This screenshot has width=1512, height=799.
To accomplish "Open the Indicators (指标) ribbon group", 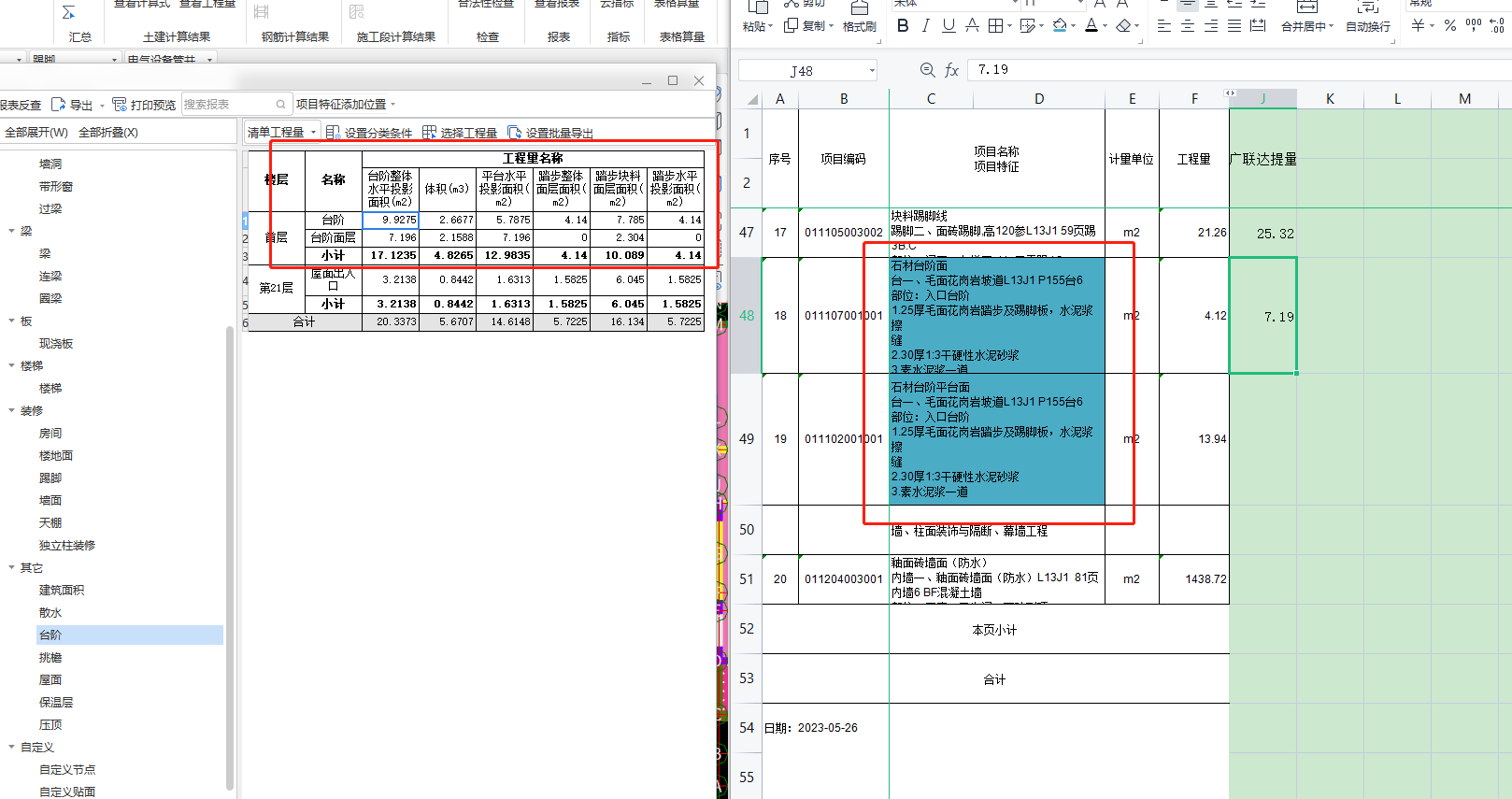I will point(619,37).
